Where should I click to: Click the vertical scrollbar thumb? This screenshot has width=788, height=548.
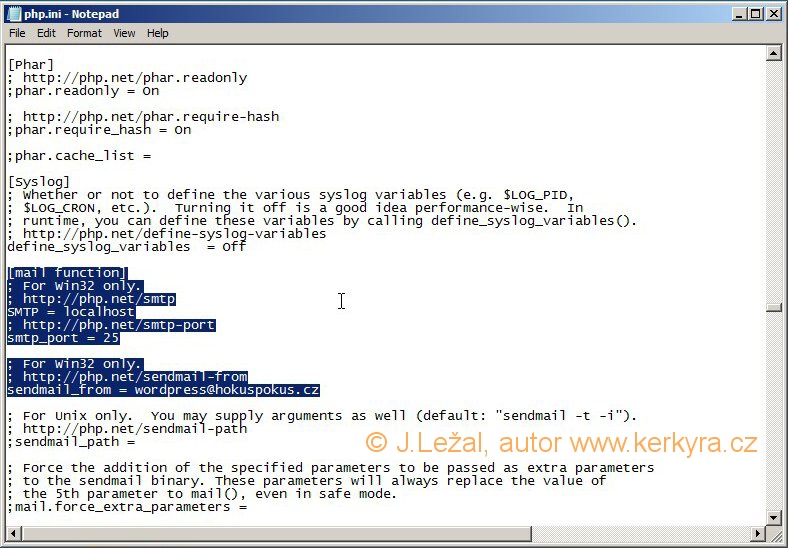point(773,308)
